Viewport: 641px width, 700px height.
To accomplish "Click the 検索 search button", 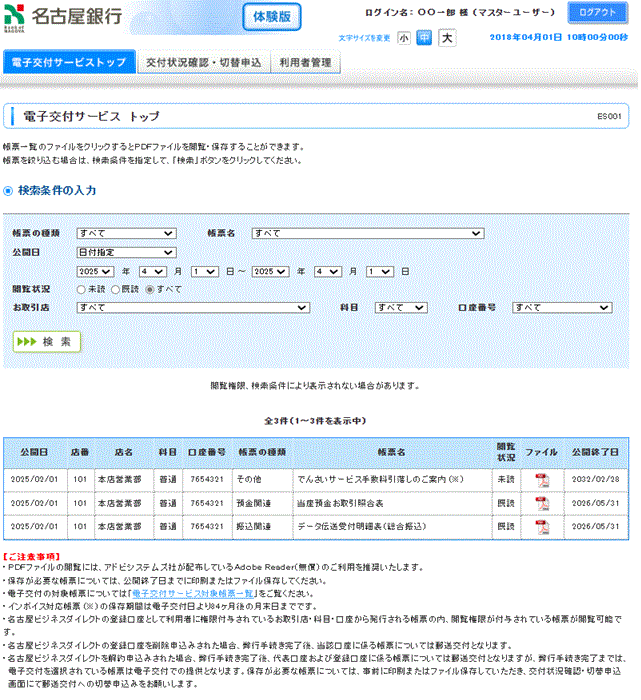I will pos(47,342).
